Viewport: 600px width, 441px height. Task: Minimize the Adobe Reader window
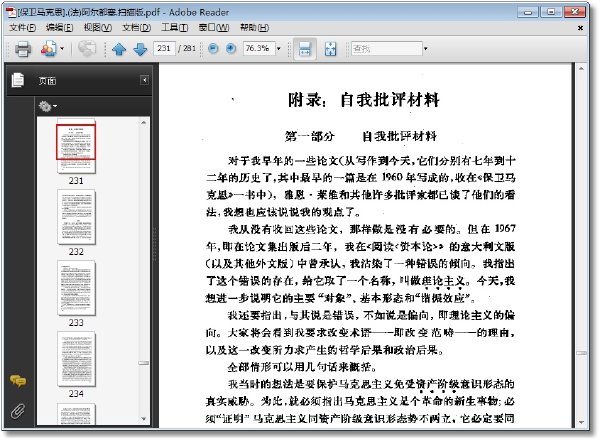tap(528, 12)
